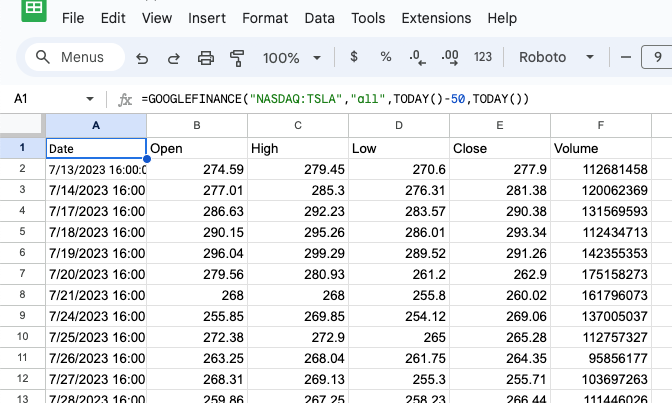The width and height of the screenshot is (672, 403).
Task: Click the cell with volume 175158273
Action: coord(600,274)
